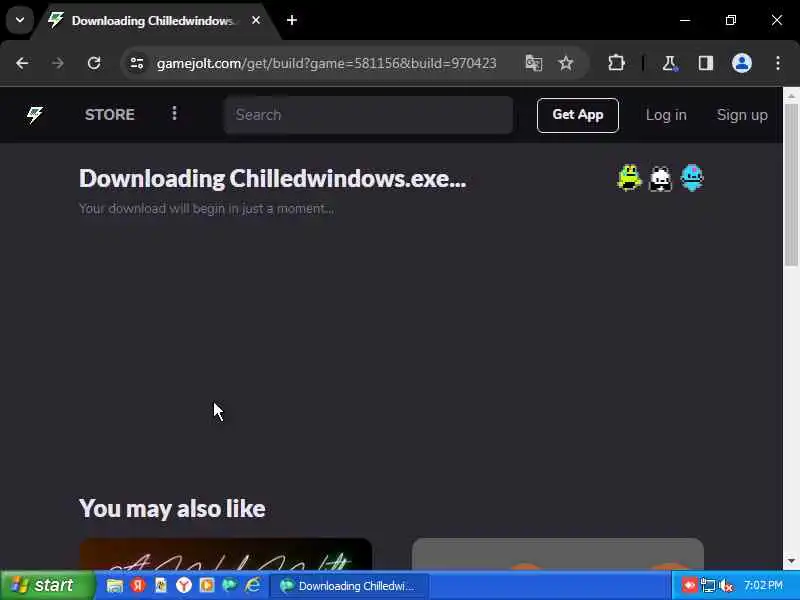This screenshot has height=600, width=800.
Task: Open the Chrome profile avatar
Action: coord(742,63)
